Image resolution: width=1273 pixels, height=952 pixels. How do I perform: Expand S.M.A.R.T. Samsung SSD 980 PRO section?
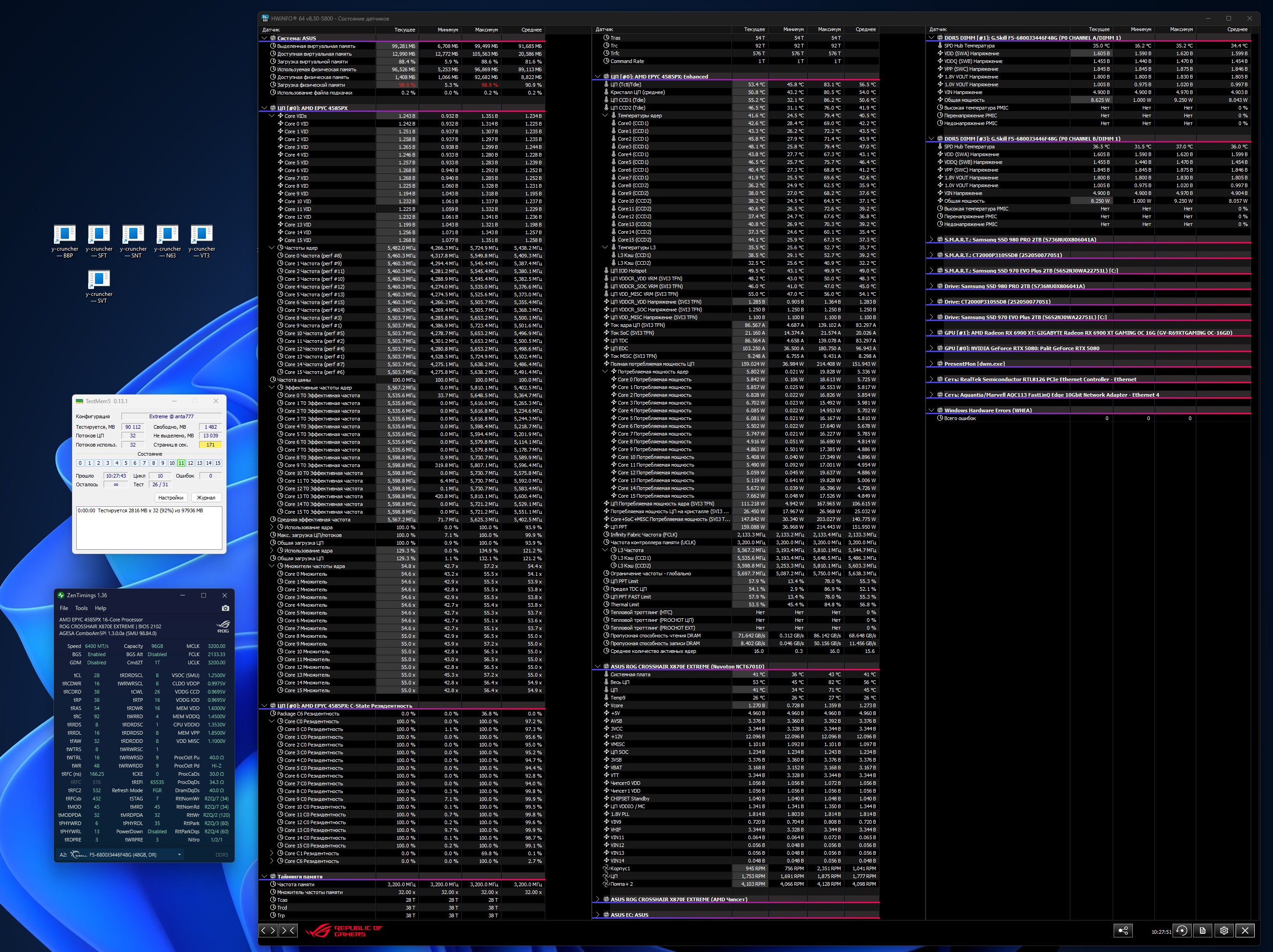pos(931,239)
